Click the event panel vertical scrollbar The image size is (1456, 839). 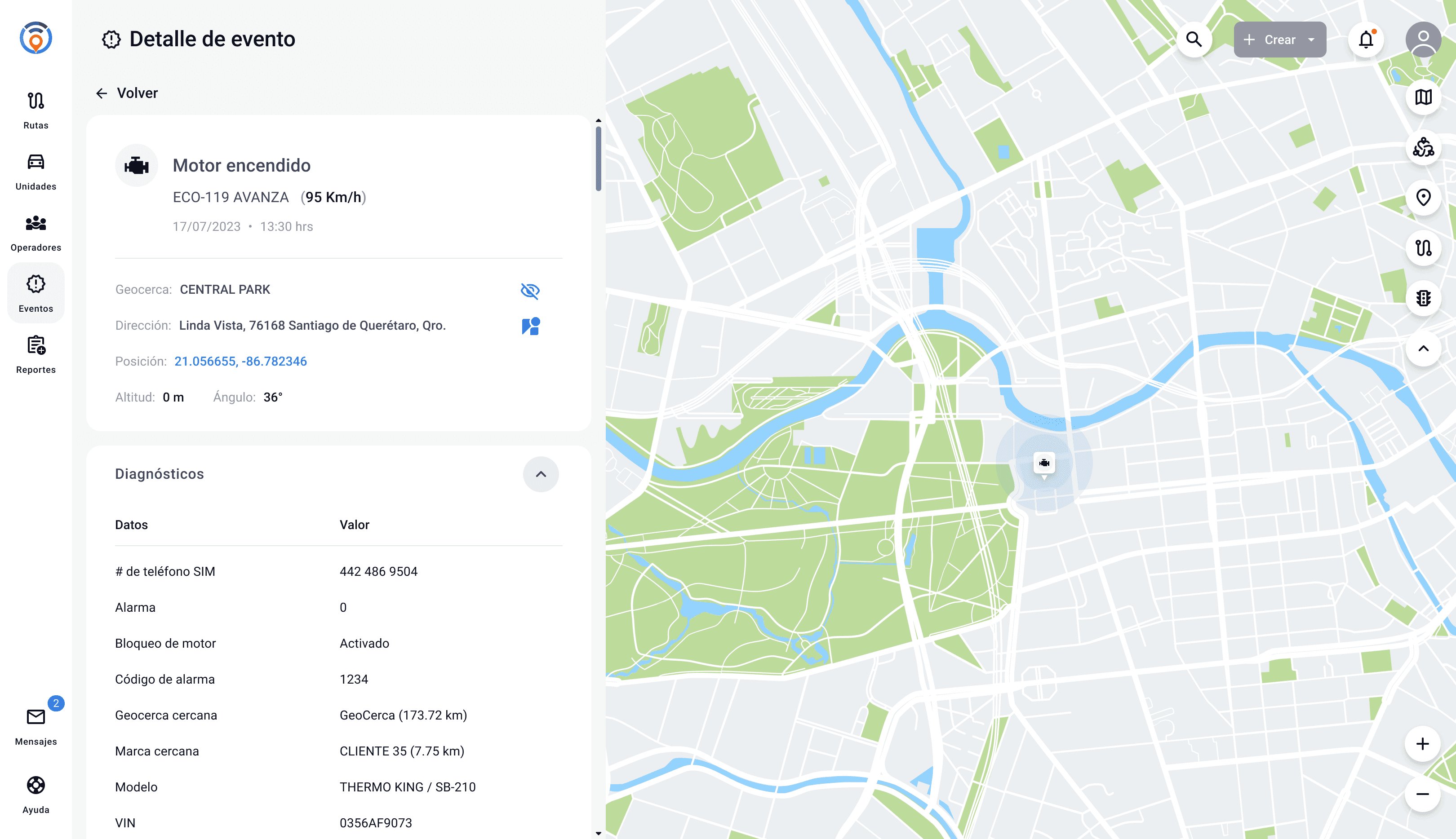tap(598, 159)
